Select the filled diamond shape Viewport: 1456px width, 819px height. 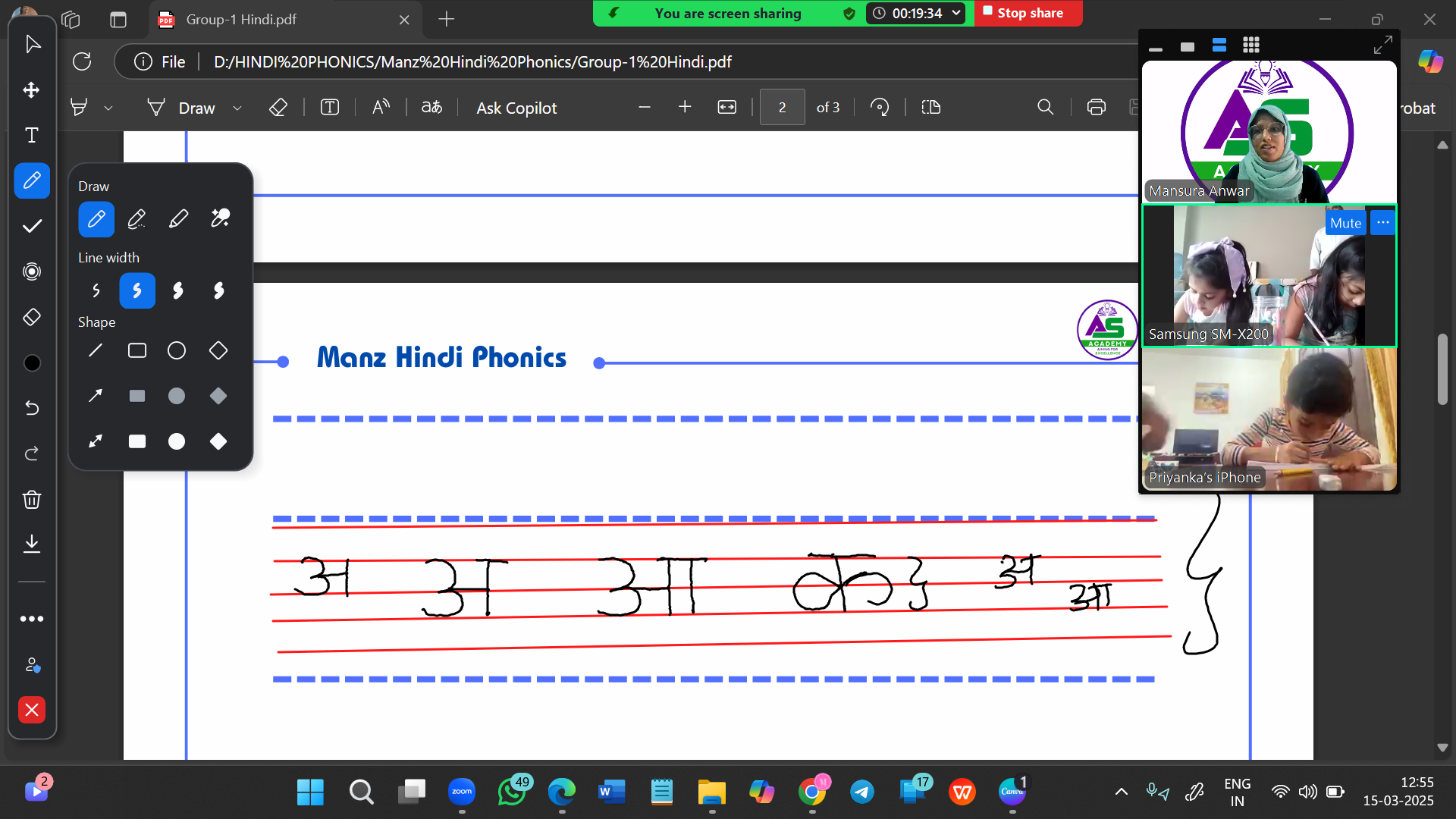point(218,441)
